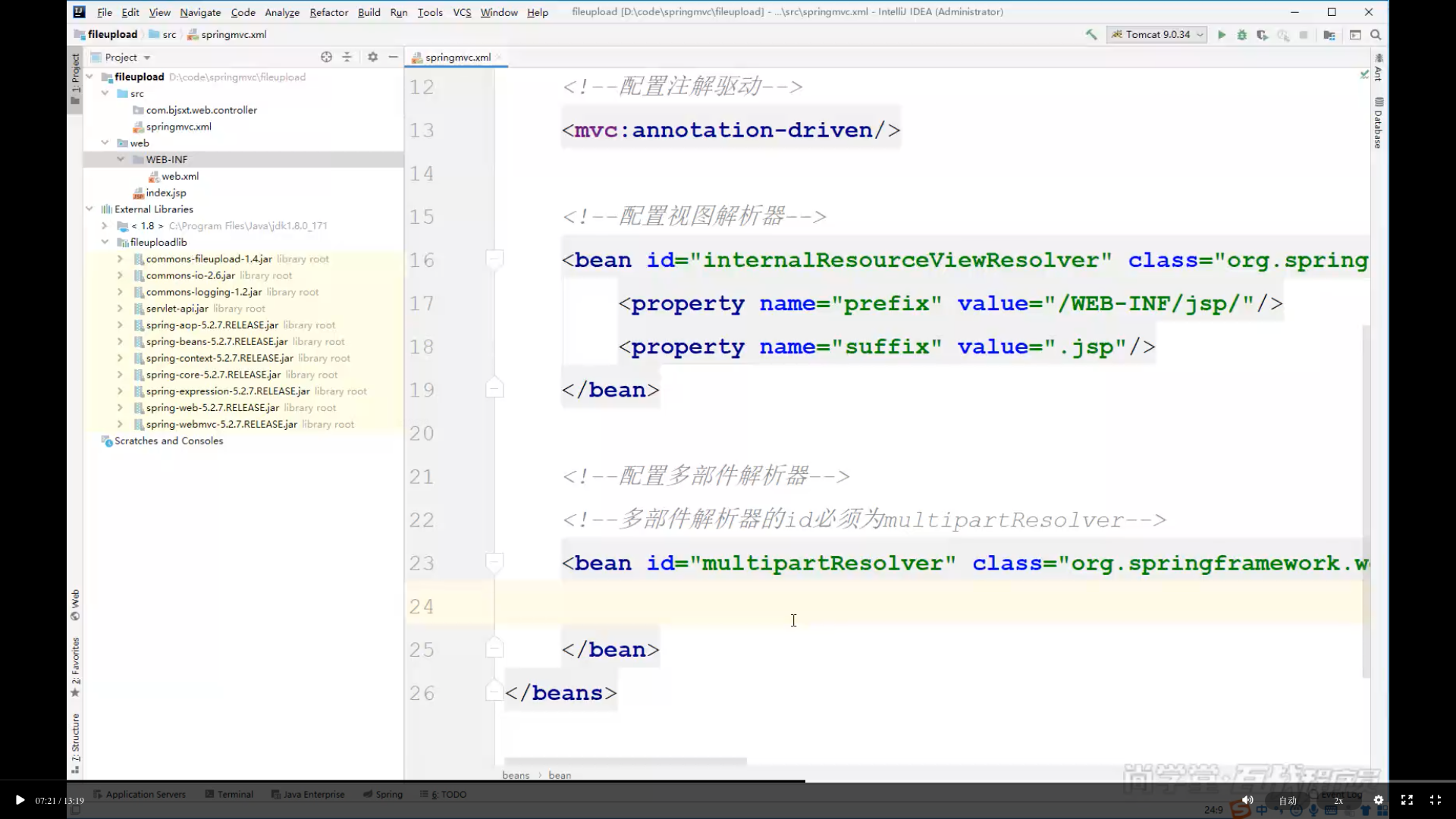Viewport: 1456px width, 819px height.
Task: Collapse the fileuploadlib library node
Action: coord(105,242)
